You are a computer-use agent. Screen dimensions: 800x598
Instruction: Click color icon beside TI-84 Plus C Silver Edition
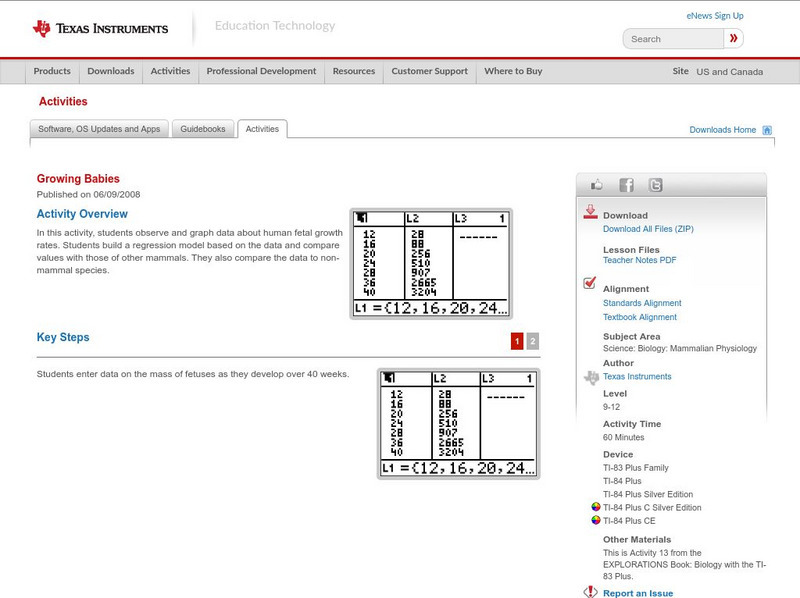pos(595,507)
